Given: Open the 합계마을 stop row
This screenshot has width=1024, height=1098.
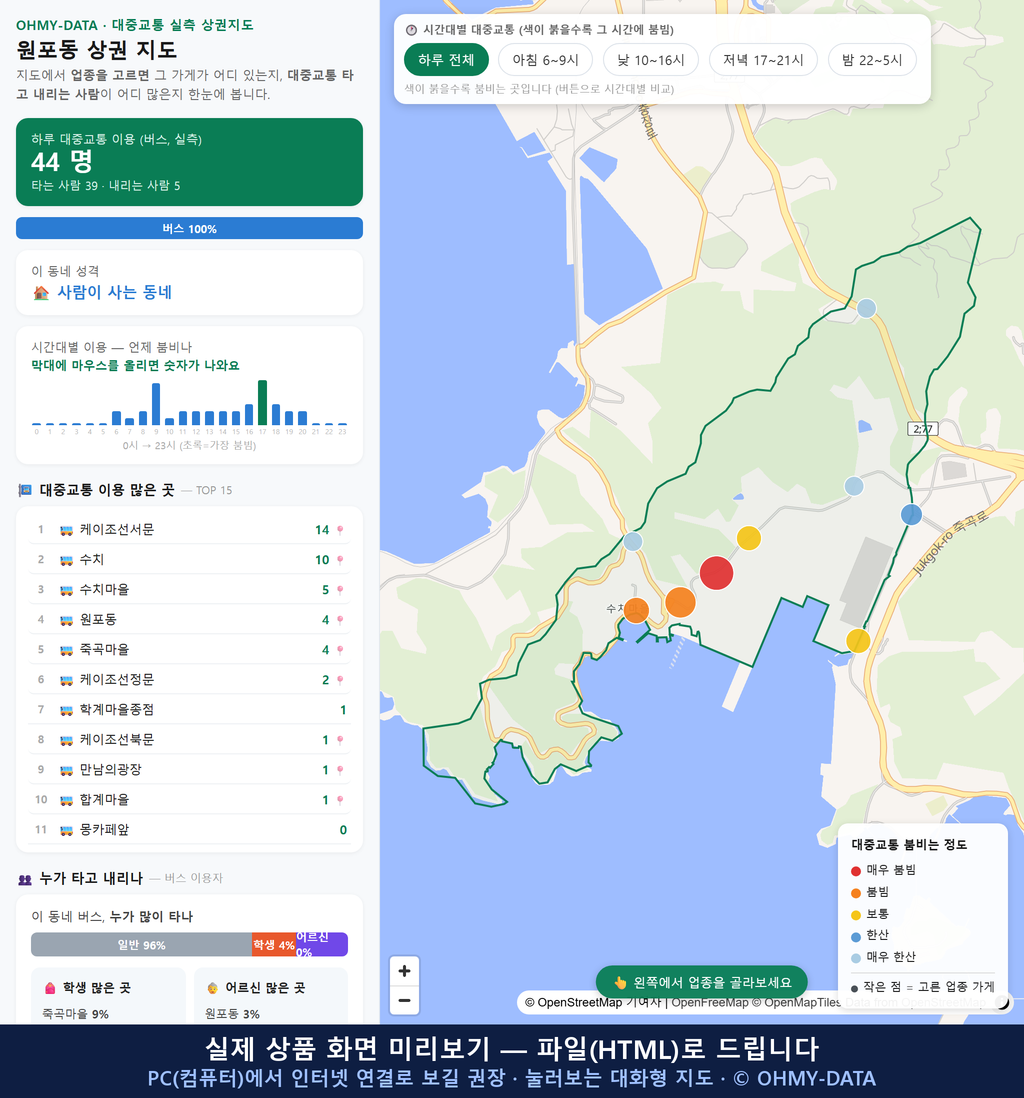Looking at the screenshot, I should click(189, 800).
